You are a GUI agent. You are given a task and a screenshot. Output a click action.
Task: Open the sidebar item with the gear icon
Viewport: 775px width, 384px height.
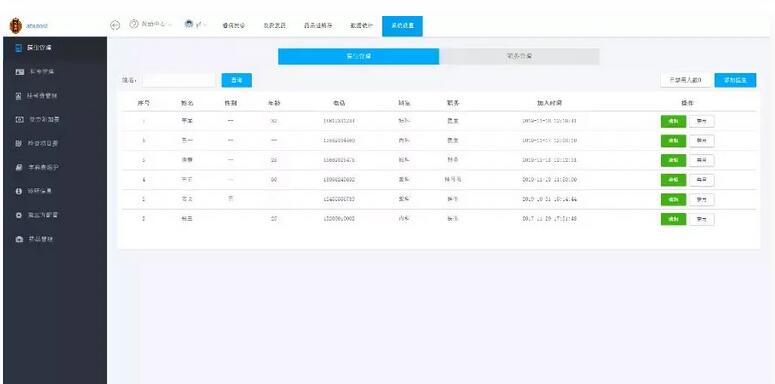click(55, 215)
